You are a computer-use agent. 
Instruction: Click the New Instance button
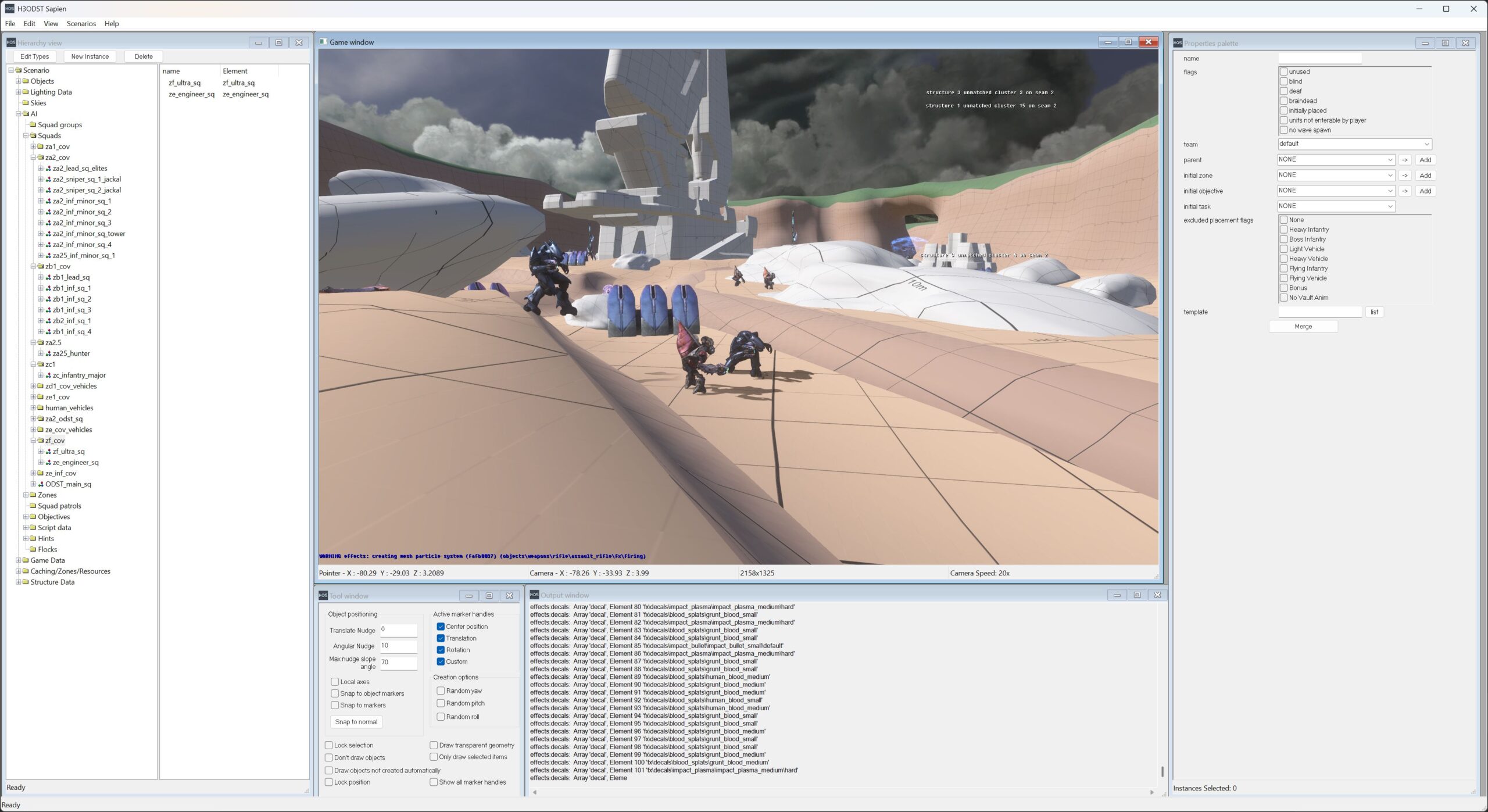(90, 56)
